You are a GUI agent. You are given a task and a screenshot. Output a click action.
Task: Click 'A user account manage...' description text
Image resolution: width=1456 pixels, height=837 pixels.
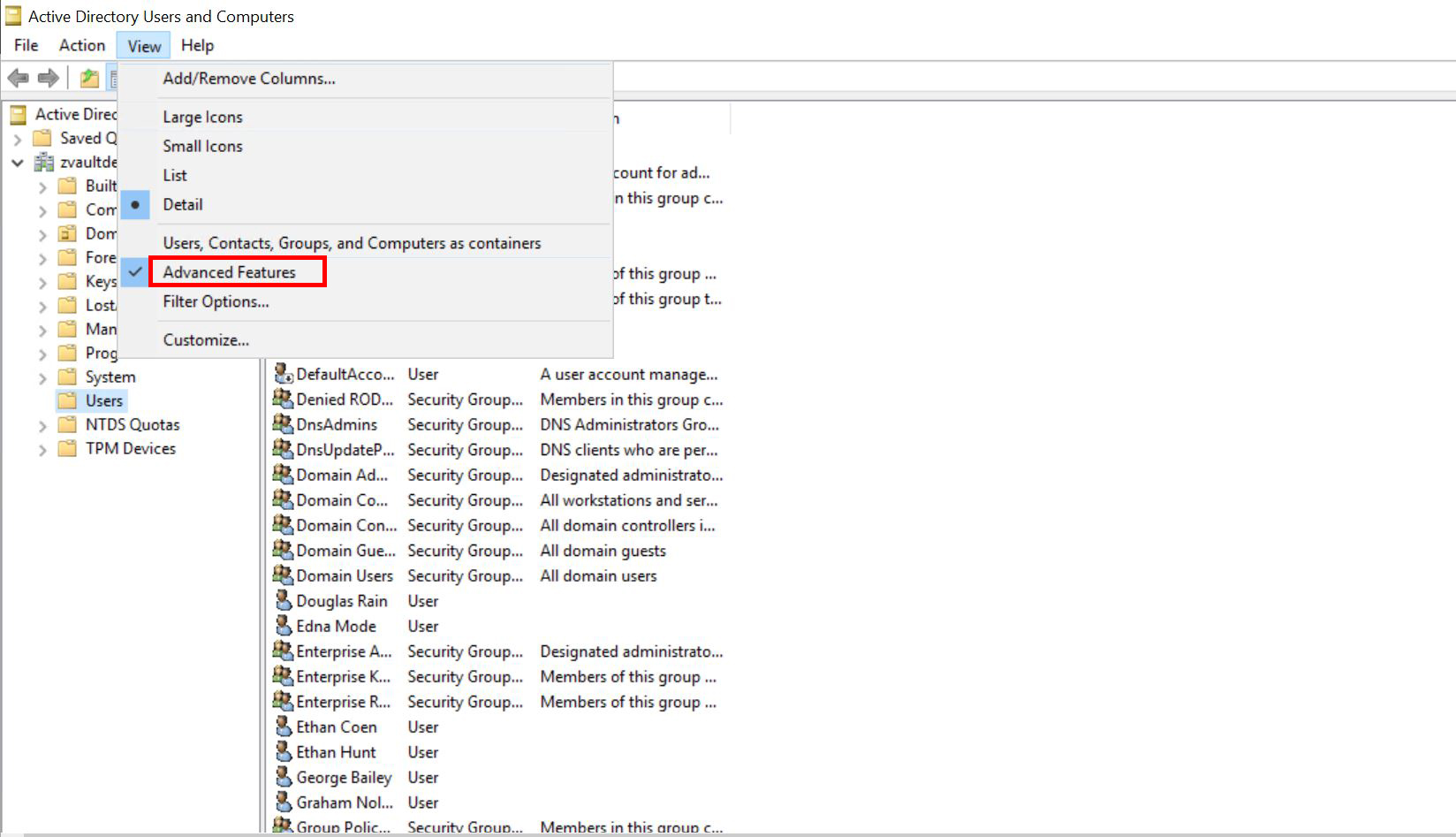click(629, 374)
